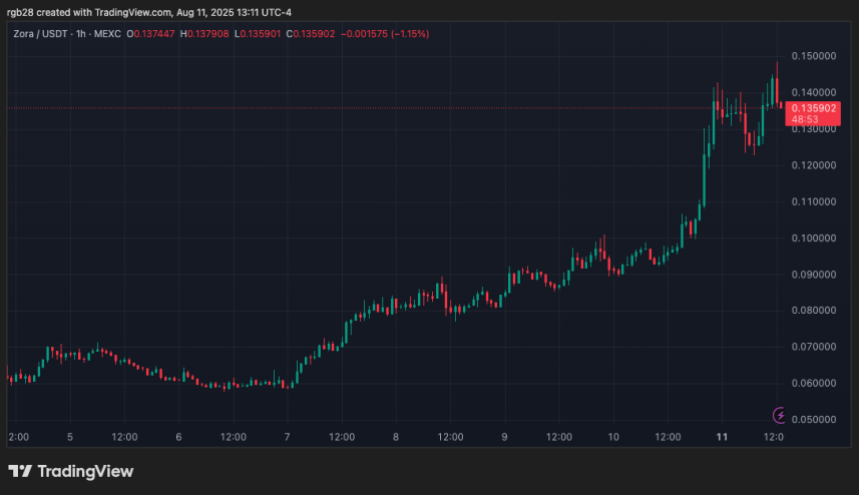This screenshot has width=859, height=495.
Task: Click the 0.150000 price axis label
Action: coord(813,56)
